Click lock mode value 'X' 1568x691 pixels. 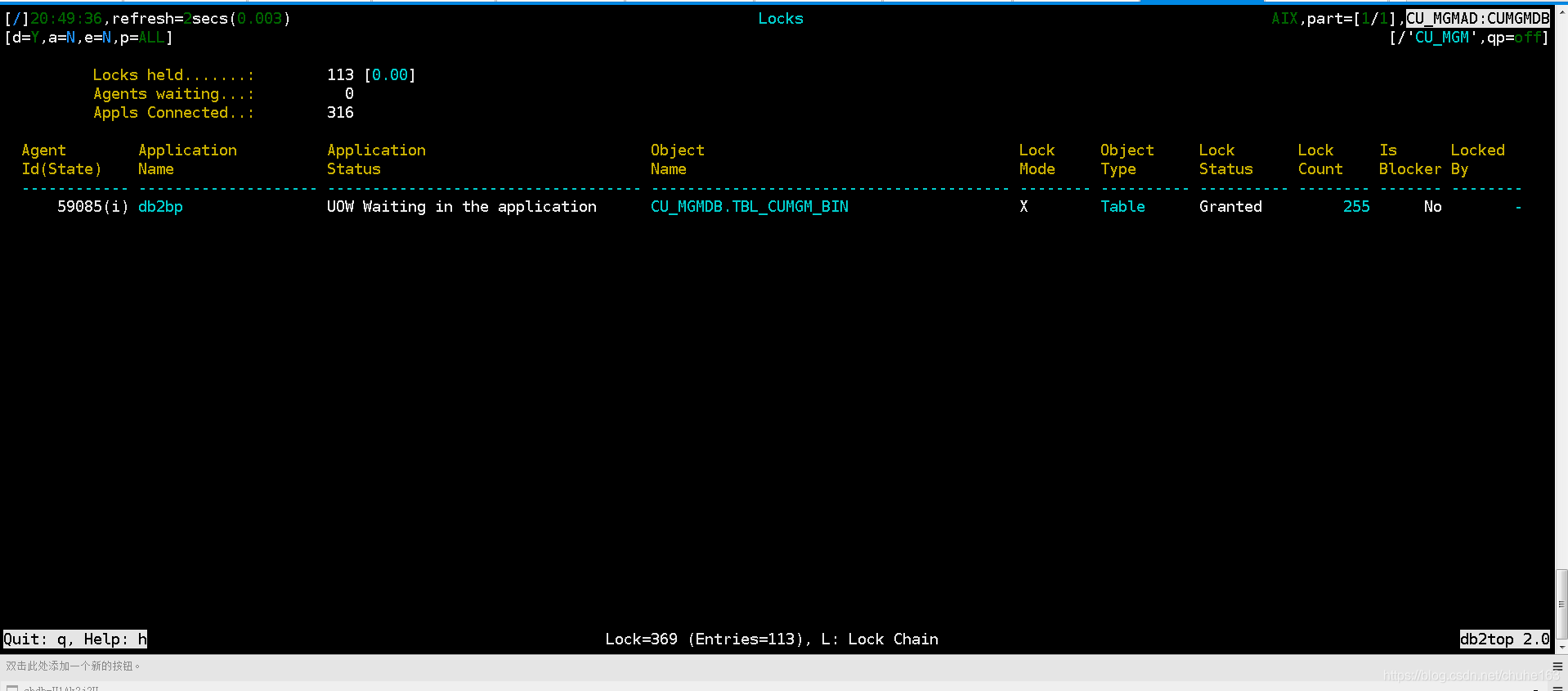coord(1024,207)
